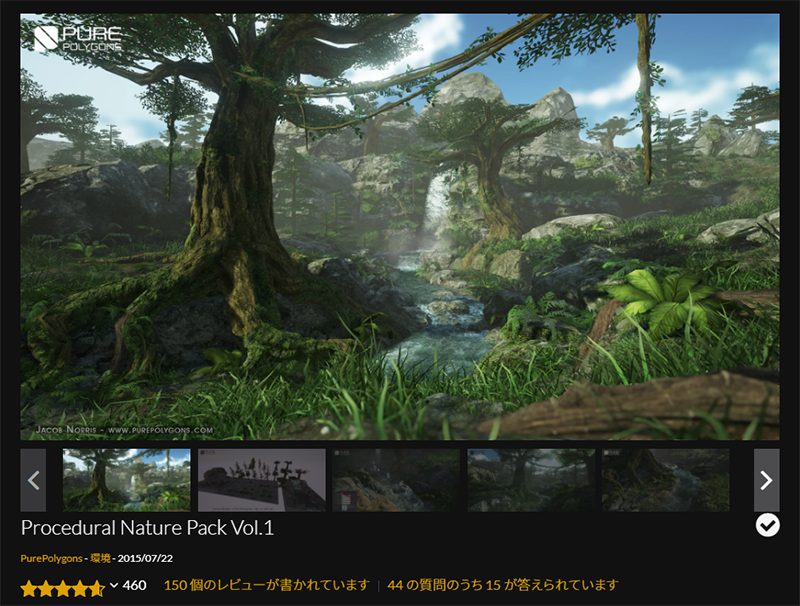Select the fourth thumbnail in the gallery strip

point(531,480)
